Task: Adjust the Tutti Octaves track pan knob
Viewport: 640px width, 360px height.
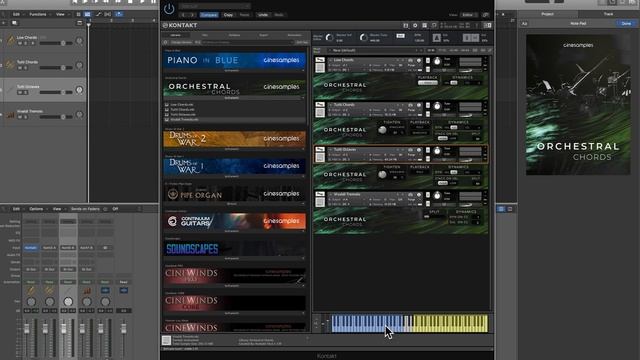Action: [80, 90]
